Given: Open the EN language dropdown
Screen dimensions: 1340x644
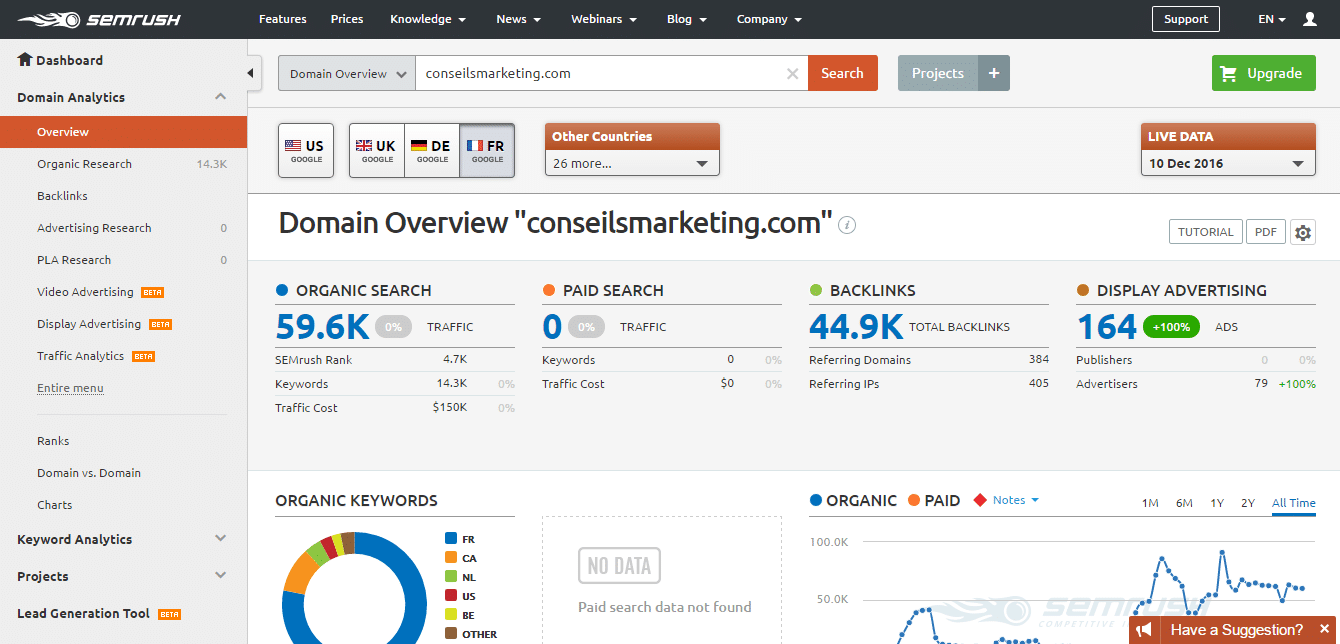Looking at the screenshot, I should coord(1272,19).
